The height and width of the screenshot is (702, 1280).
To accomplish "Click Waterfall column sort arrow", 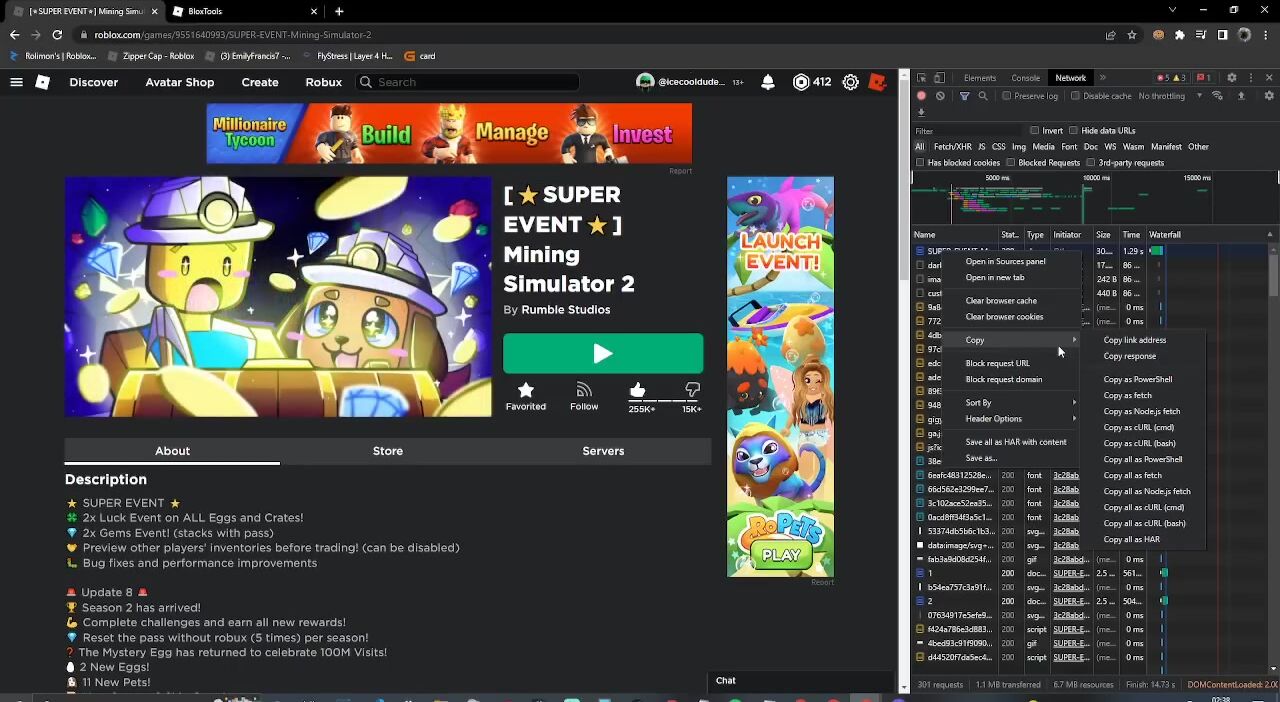I will pos(1269,234).
